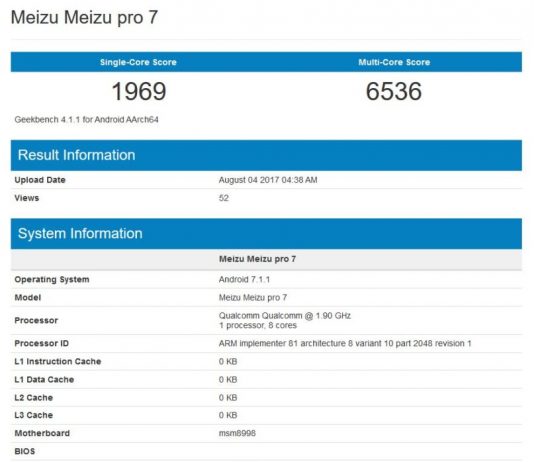Click the Geekbench 4.1.1 for Android AArch64 text
This screenshot has height=462, width=534.
pyautogui.click(x=87, y=120)
